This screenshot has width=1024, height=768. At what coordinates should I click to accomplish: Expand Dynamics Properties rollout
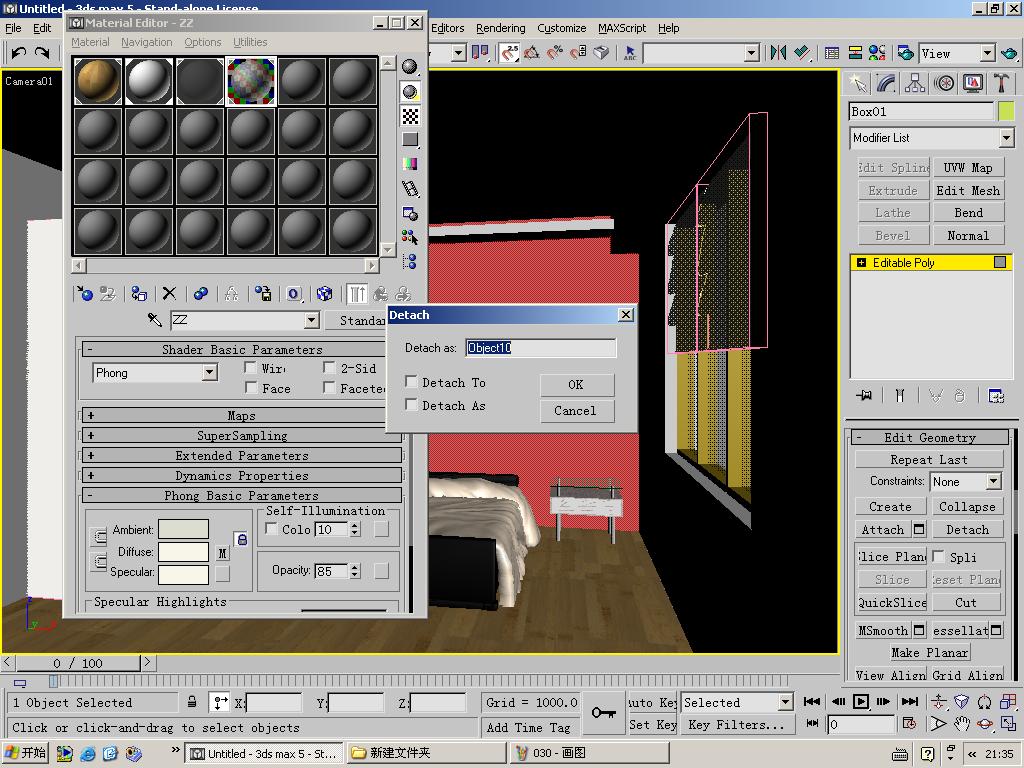(242, 475)
